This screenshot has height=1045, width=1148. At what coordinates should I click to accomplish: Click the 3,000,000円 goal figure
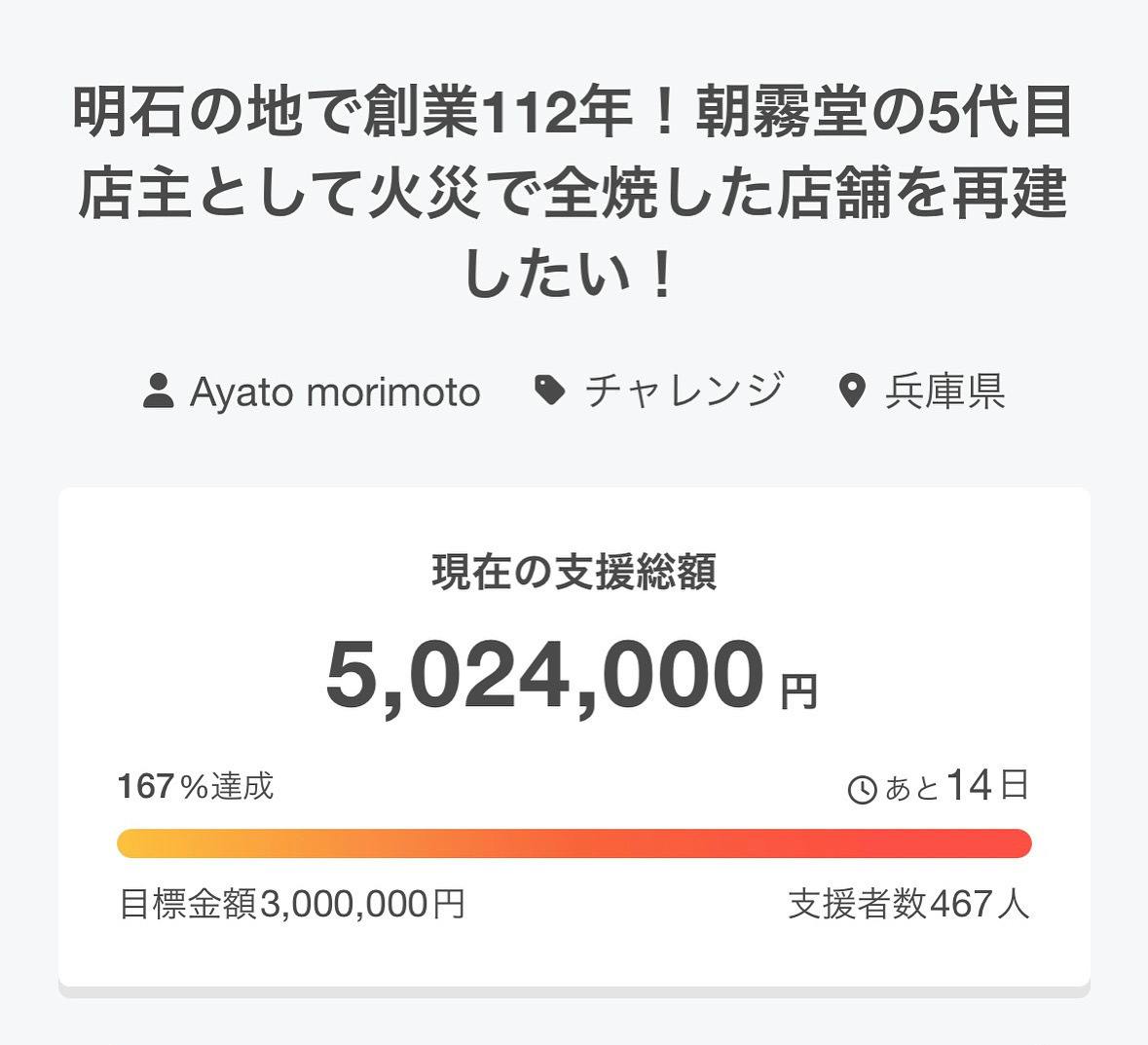click(x=362, y=905)
